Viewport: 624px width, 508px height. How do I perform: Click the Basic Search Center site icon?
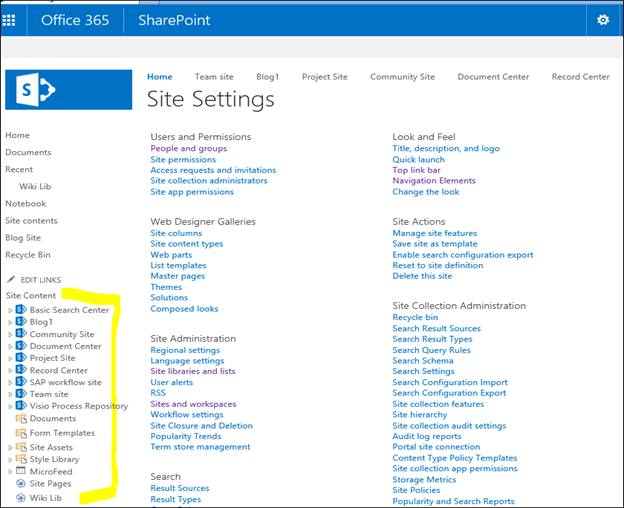(21, 310)
